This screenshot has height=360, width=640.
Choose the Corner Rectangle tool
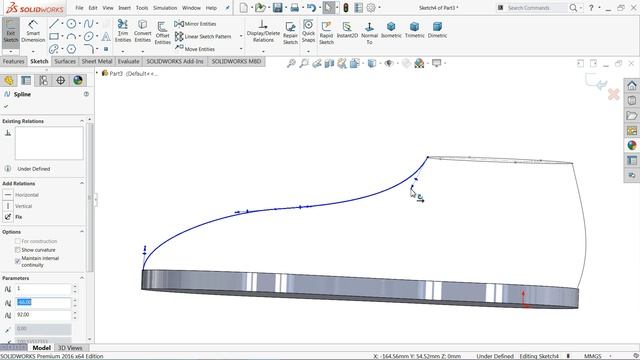tap(54, 36)
